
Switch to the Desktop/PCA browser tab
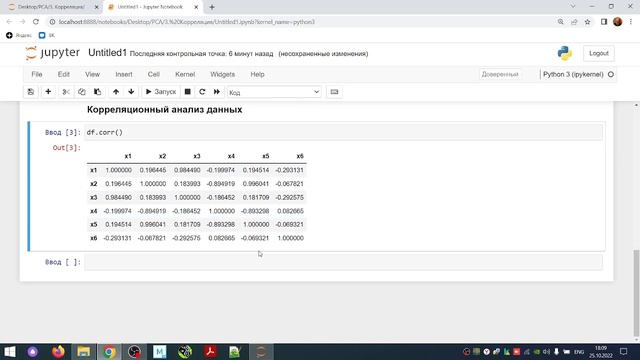52,7
